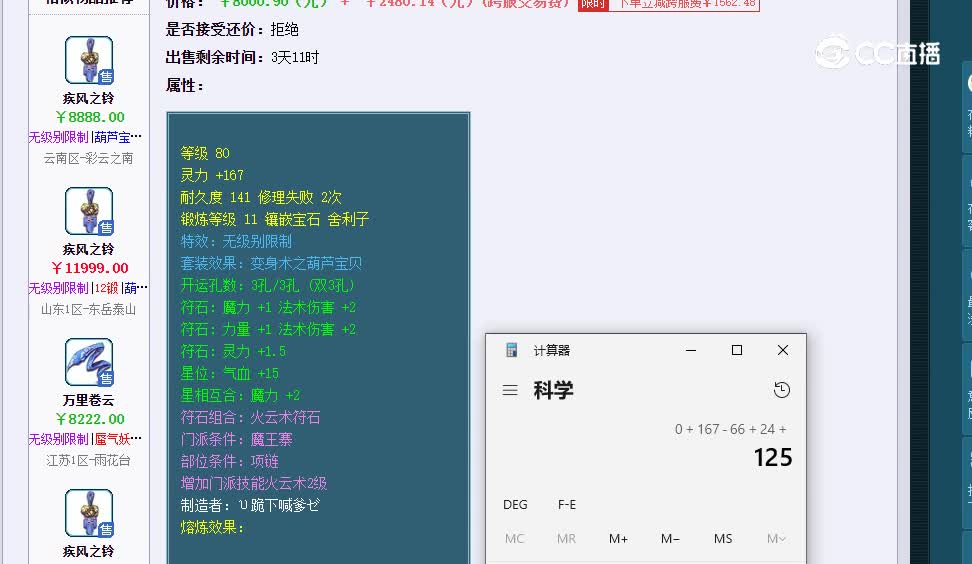Open the Calculator navigation hamburger menu
972x564 pixels.
coord(510,390)
